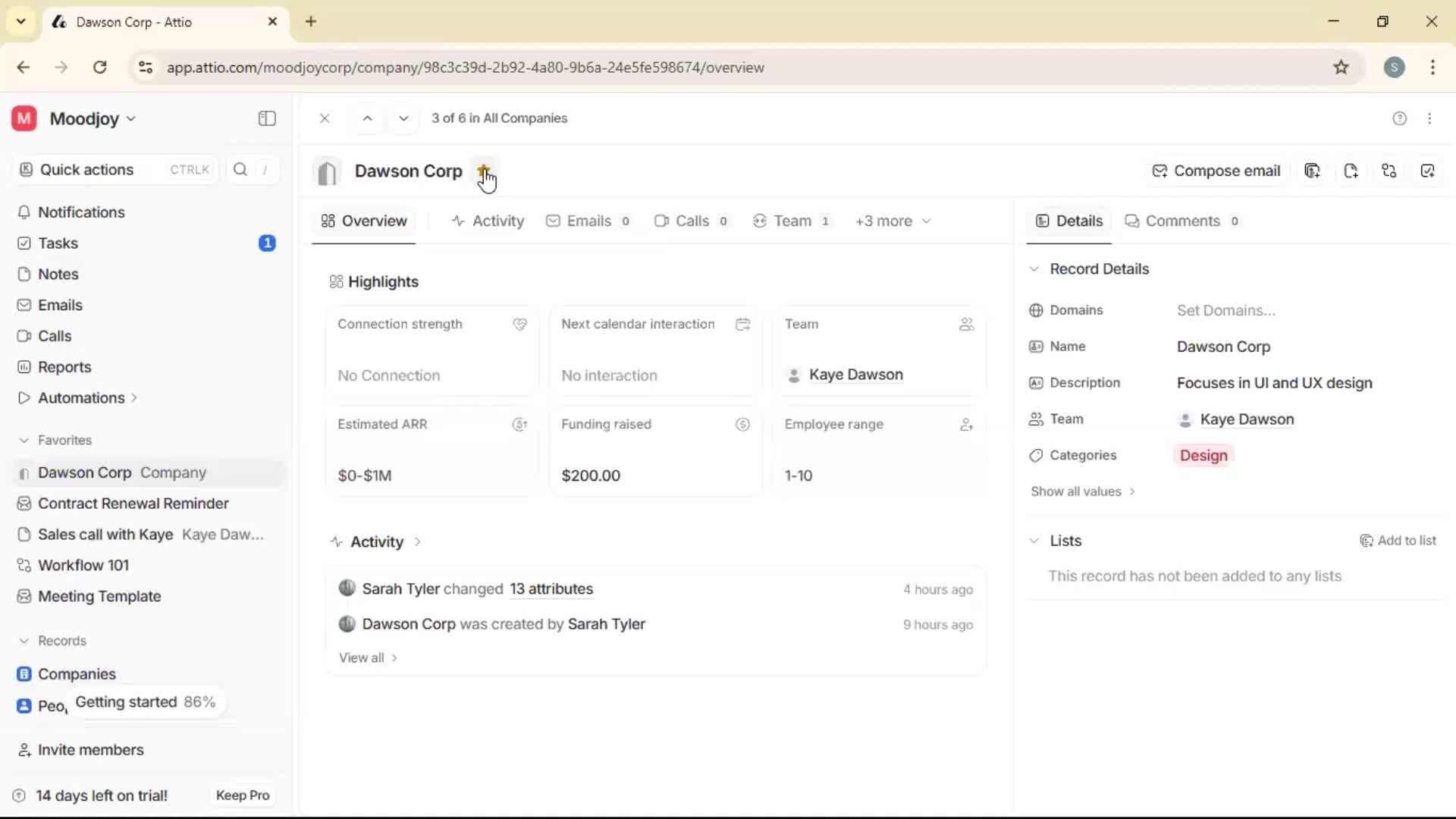Open the Reports section
The height and width of the screenshot is (819, 1456).
[x=64, y=366]
